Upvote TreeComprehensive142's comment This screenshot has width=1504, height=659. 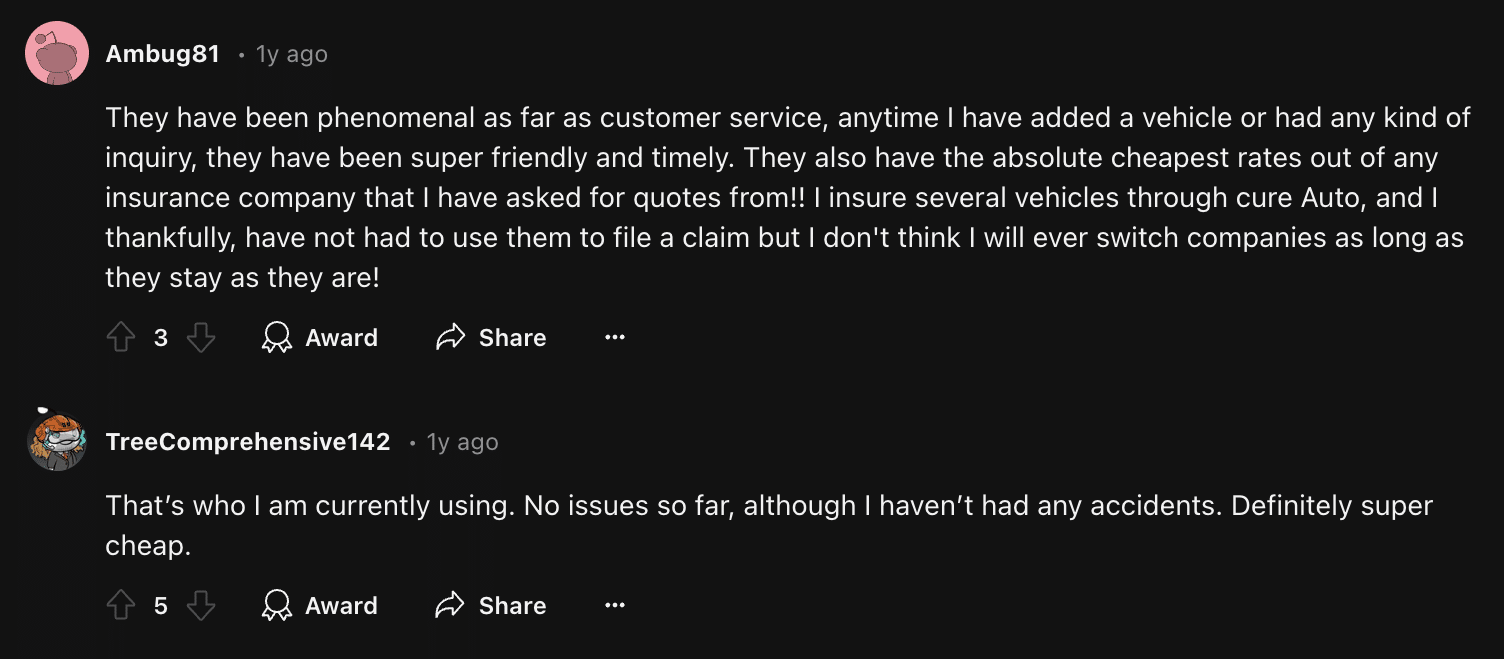[121, 605]
